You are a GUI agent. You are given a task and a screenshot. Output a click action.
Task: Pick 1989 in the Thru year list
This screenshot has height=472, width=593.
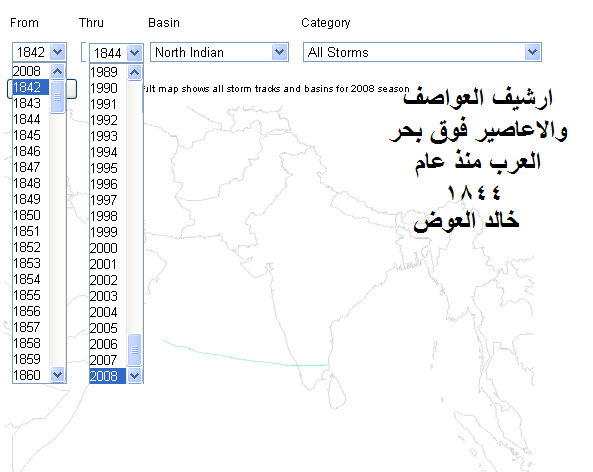click(107, 72)
